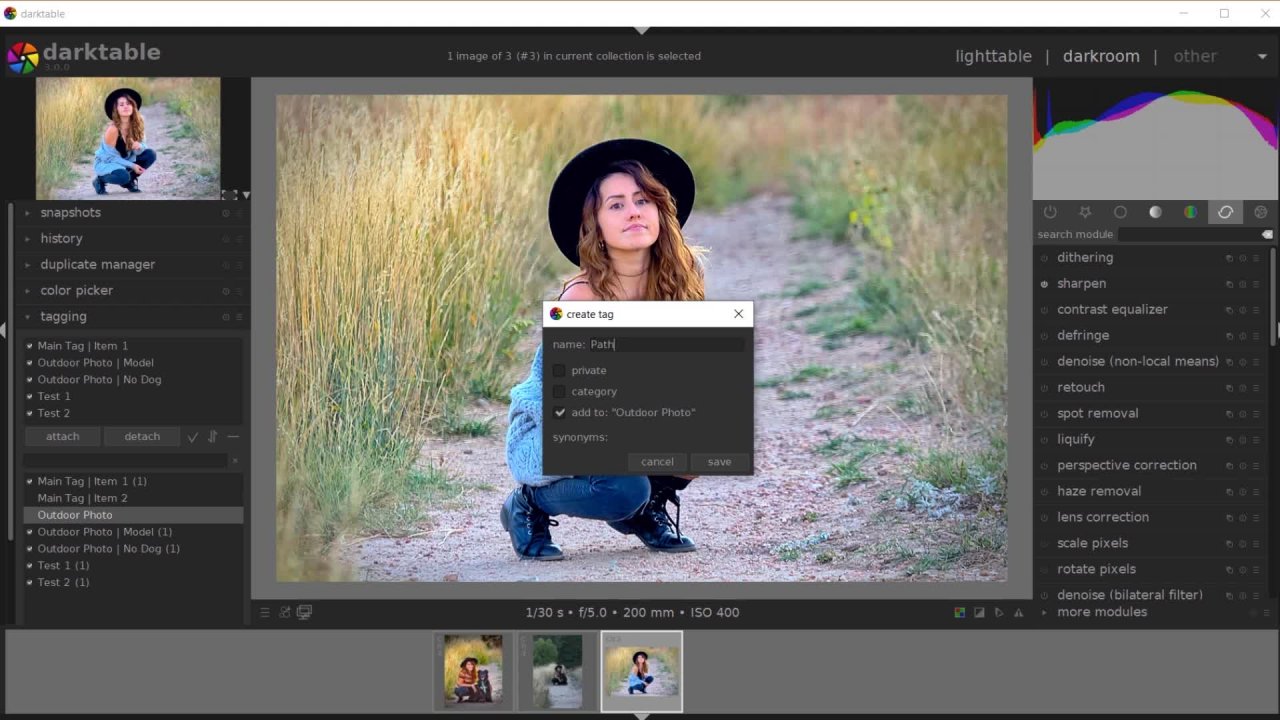Show active modules via power icon tab

1050,212
